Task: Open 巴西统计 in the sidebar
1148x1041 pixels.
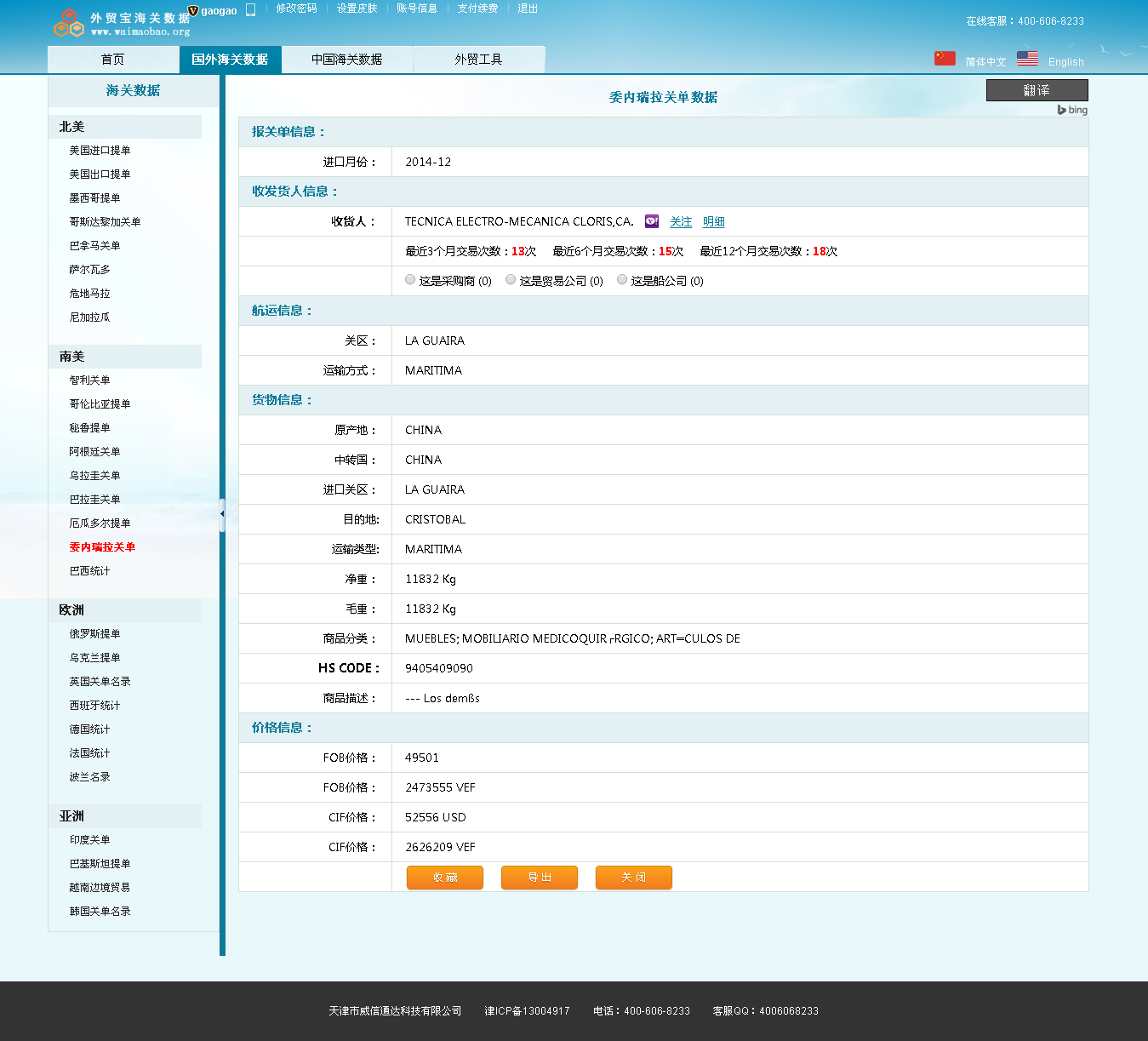Action: [89, 571]
